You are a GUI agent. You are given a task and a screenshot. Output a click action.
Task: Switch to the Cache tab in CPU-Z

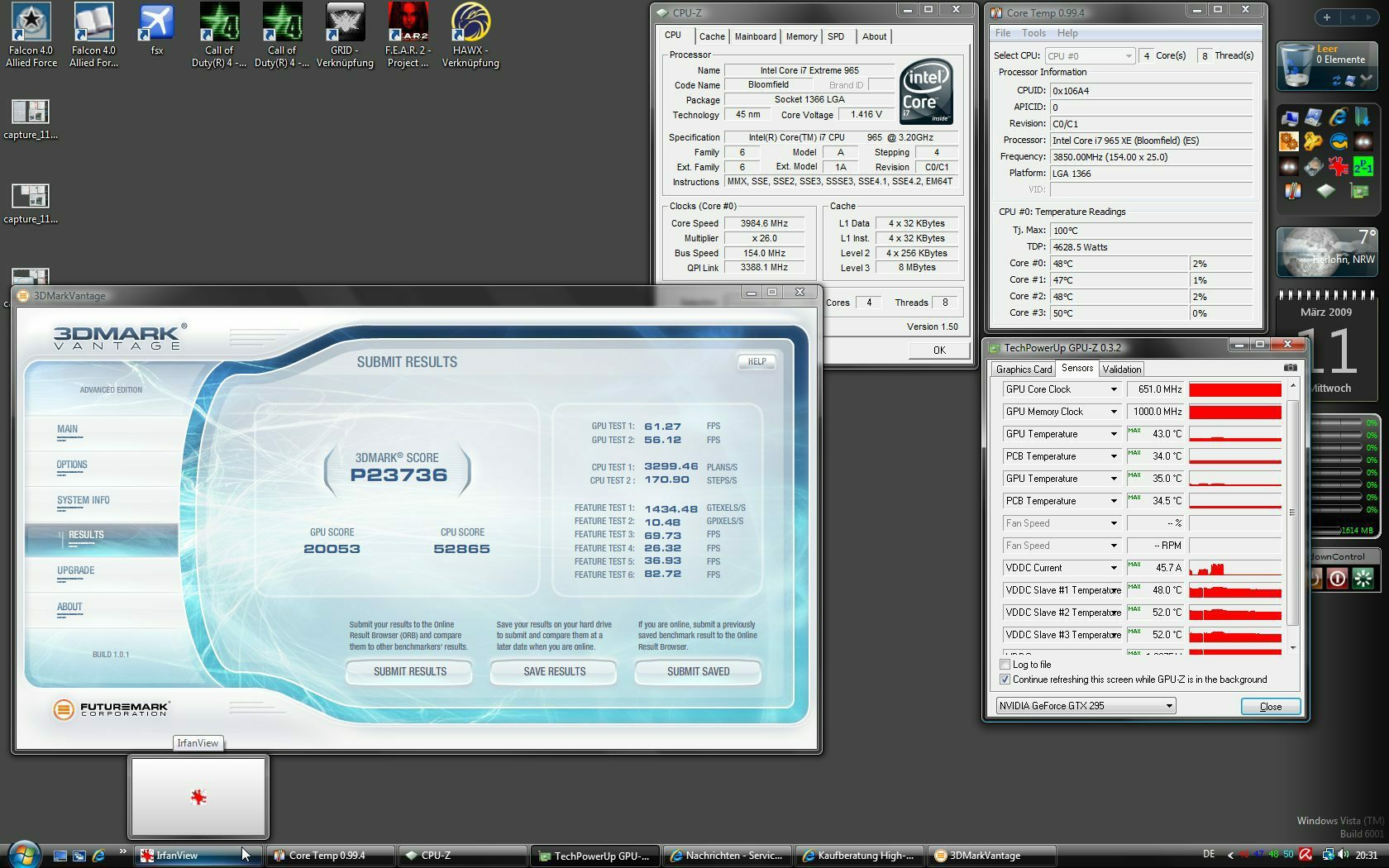[712, 36]
